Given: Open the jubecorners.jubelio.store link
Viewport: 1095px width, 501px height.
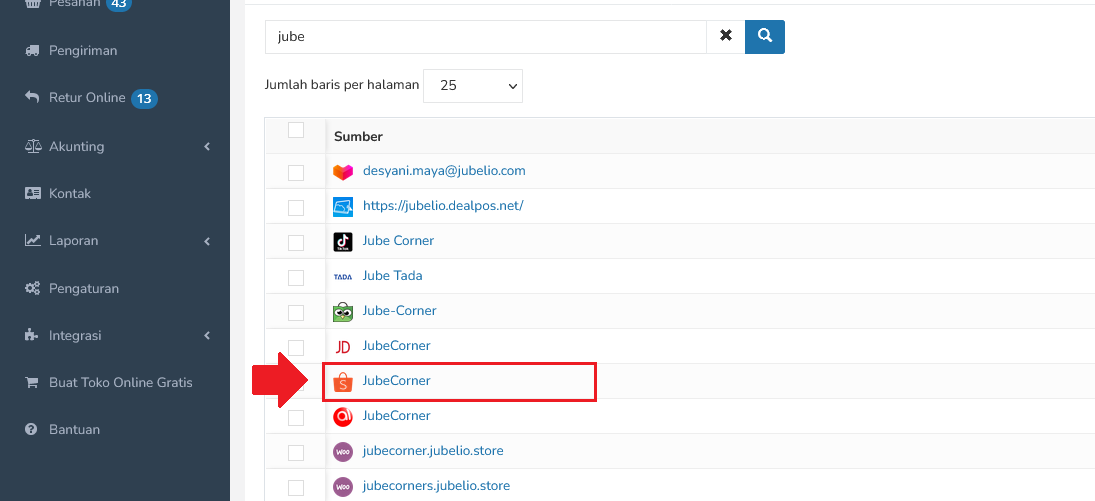Looking at the screenshot, I should coord(436,486).
